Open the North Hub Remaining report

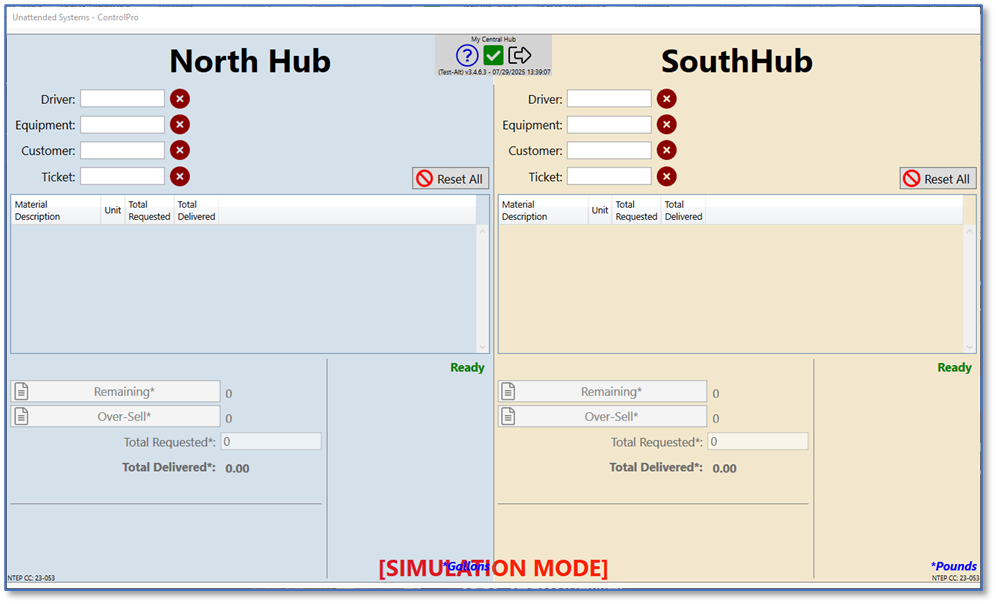[x=115, y=392]
